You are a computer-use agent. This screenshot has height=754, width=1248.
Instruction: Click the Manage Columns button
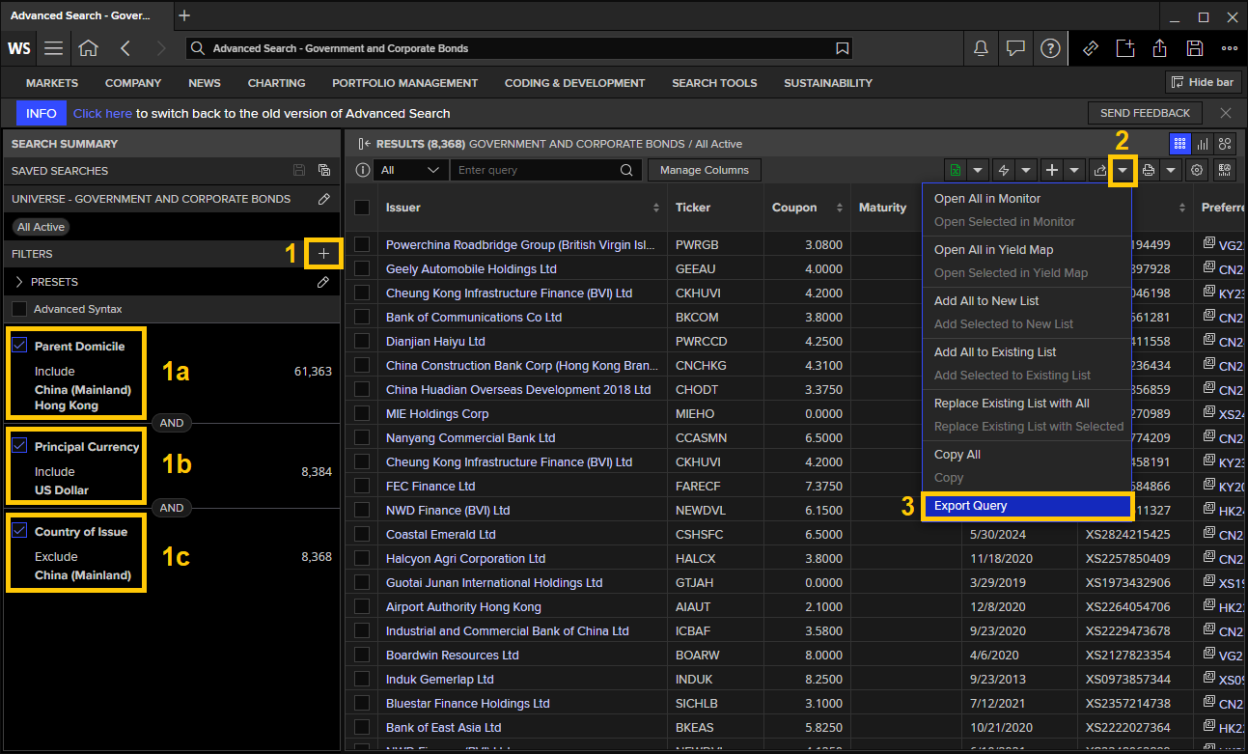(704, 170)
